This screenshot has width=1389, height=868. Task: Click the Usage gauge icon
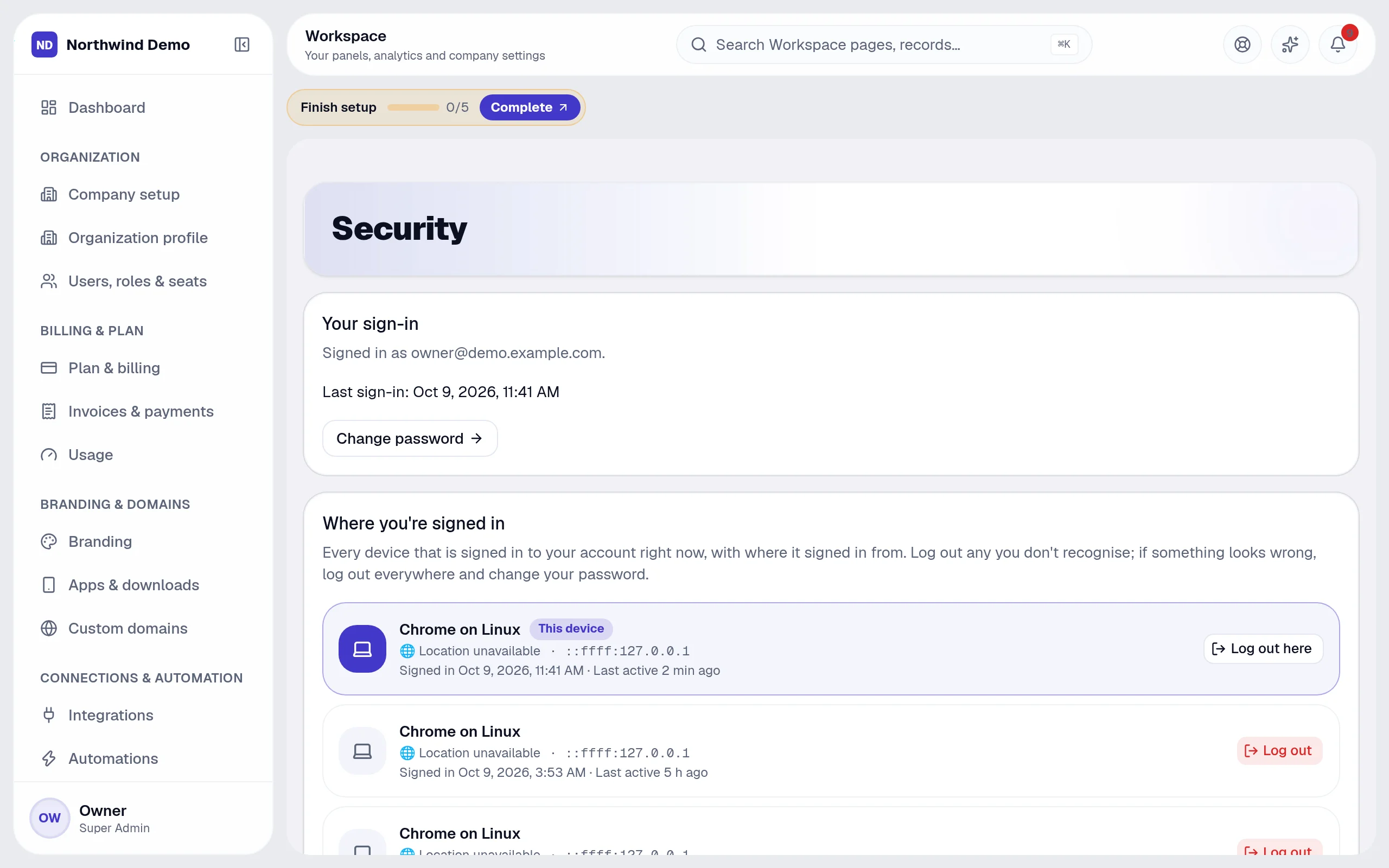click(49, 455)
